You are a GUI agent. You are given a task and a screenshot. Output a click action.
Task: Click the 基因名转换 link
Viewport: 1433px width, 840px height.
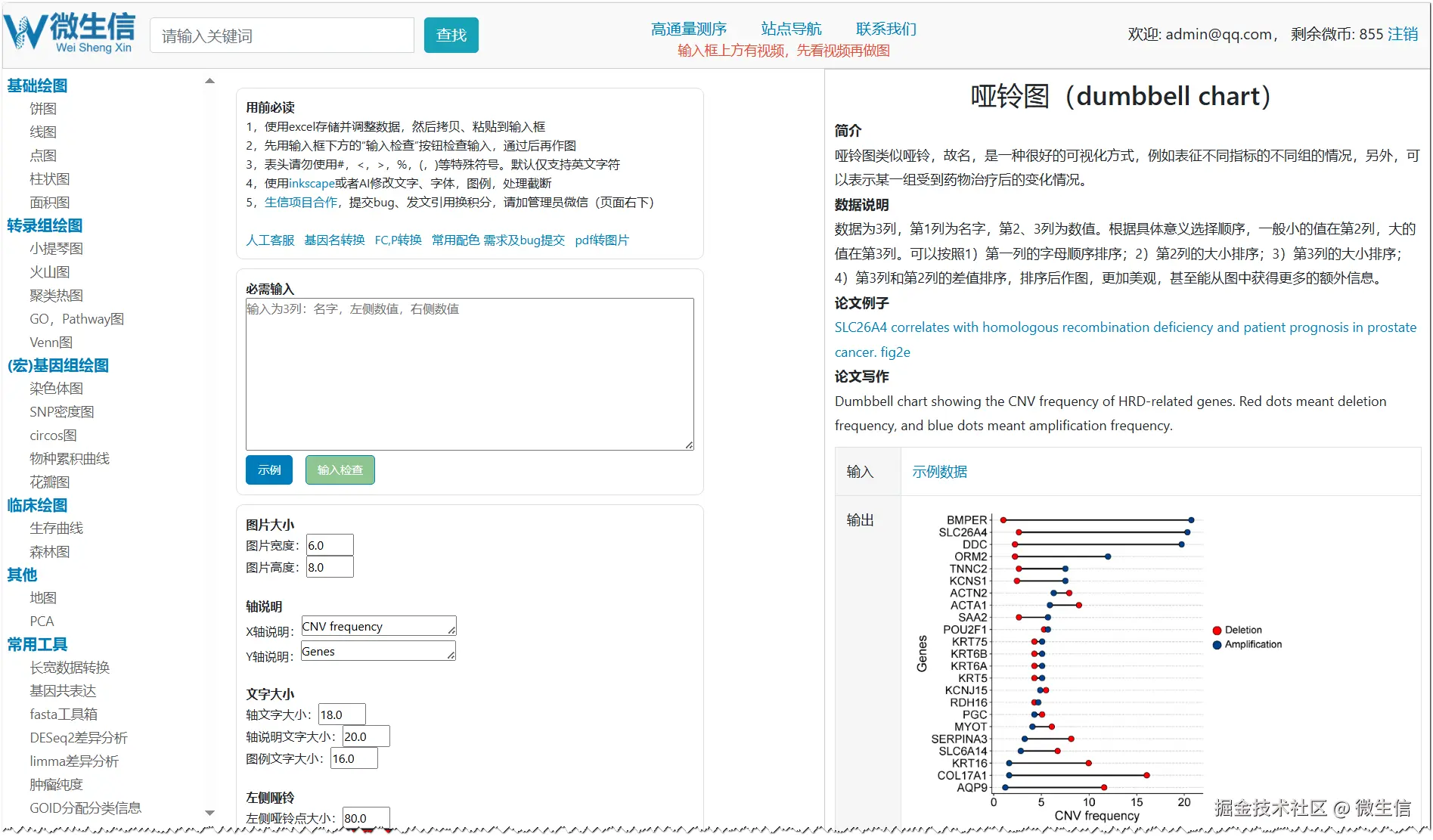pyautogui.click(x=334, y=240)
